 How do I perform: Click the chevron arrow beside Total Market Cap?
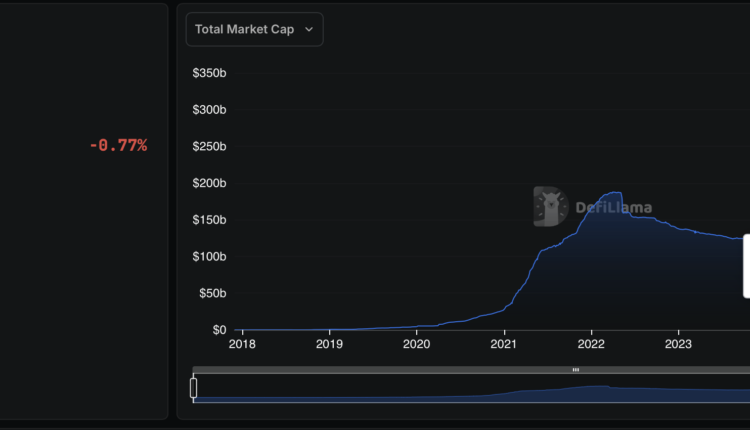tap(308, 30)
